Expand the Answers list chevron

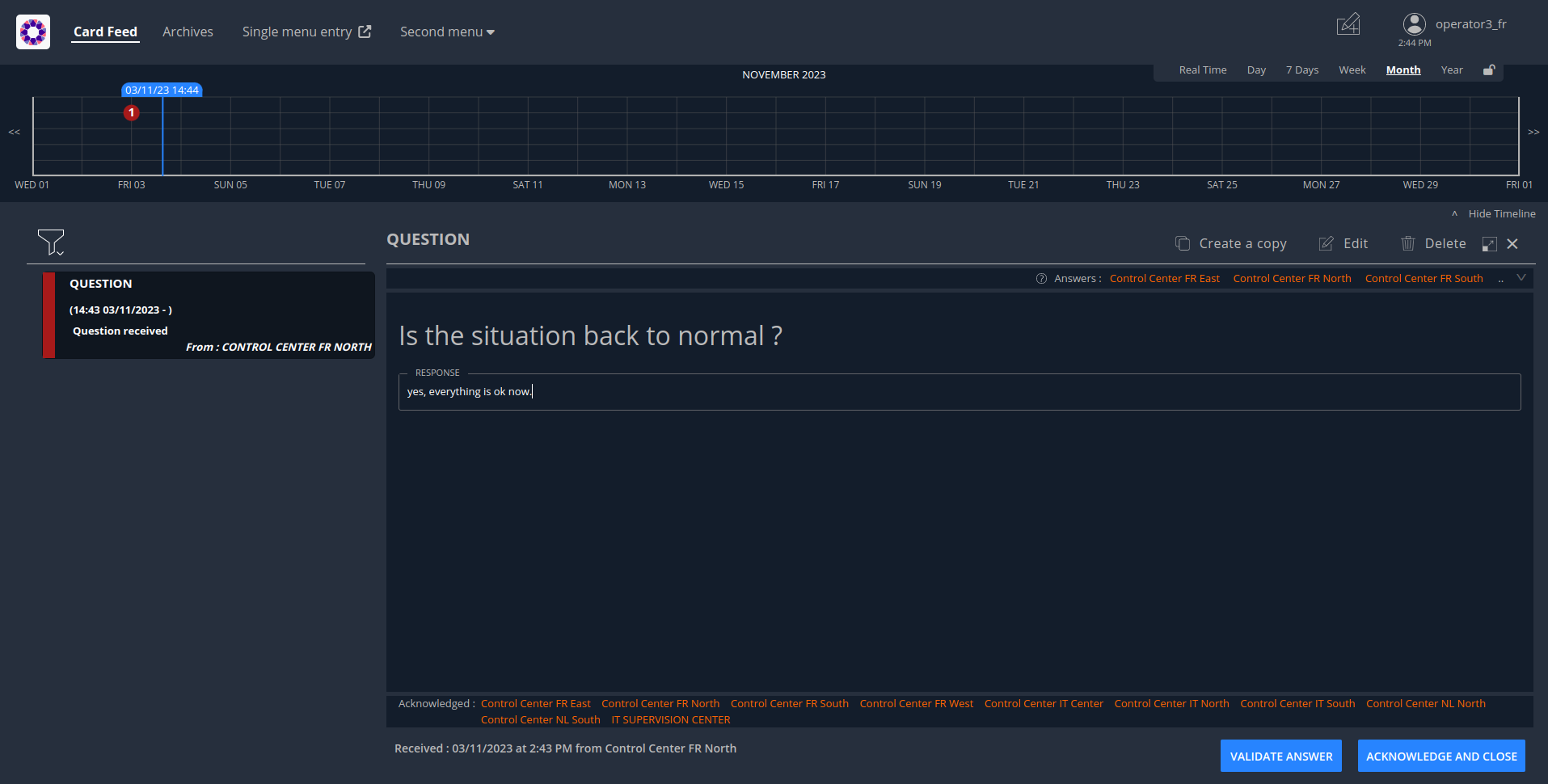coord(1521,277)
